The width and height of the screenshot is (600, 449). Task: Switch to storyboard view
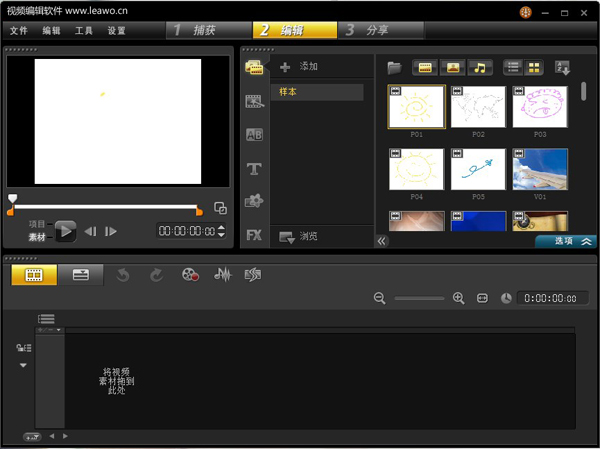coord(34,274)
